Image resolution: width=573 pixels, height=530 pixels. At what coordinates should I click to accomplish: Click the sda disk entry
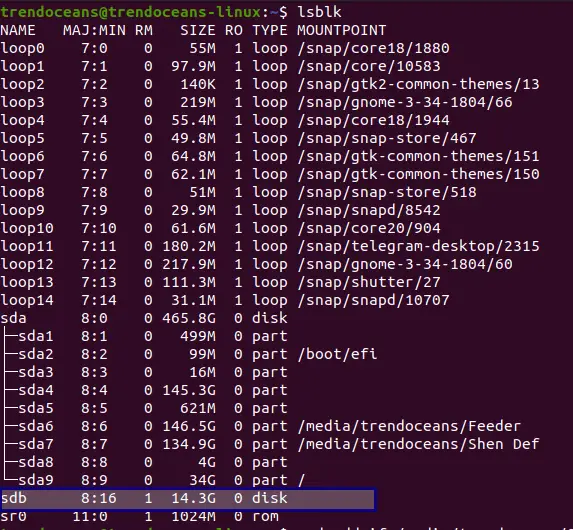pyautogui.click(x=14, y=318)
